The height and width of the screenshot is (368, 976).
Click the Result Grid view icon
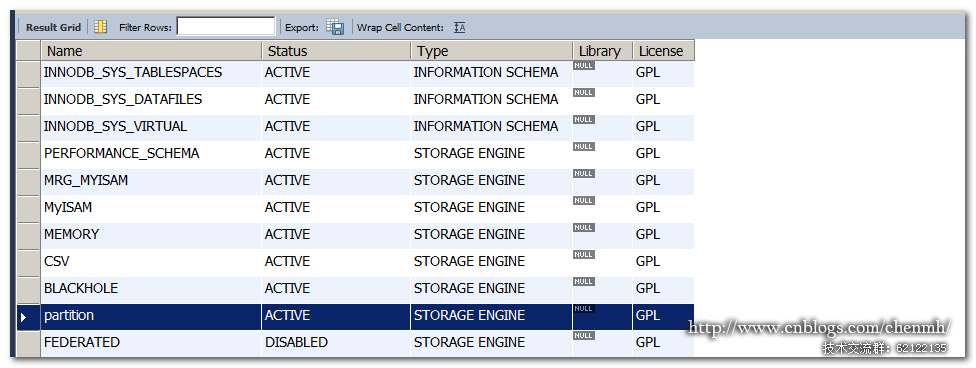click(x=101, y=27)
